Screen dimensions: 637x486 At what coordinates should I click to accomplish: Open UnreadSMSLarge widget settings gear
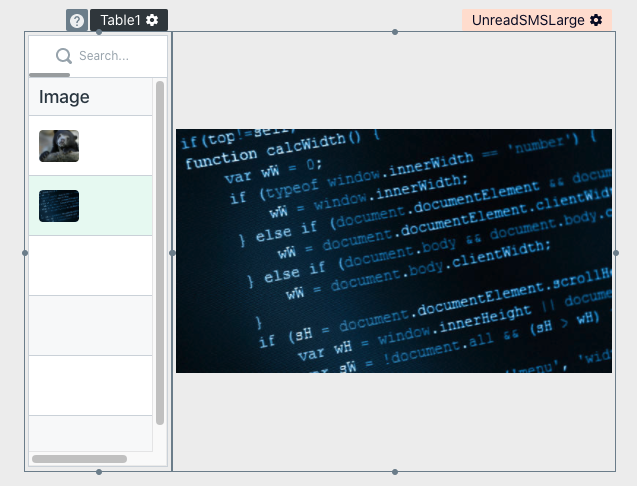coord(596,20)
